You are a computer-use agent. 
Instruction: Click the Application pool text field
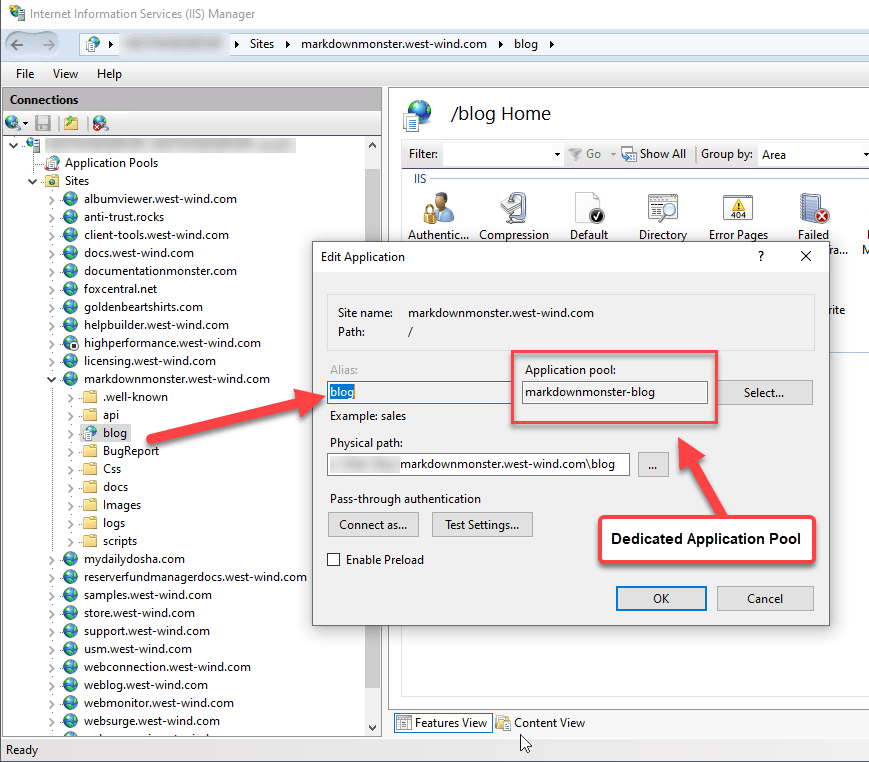point(615,392)
